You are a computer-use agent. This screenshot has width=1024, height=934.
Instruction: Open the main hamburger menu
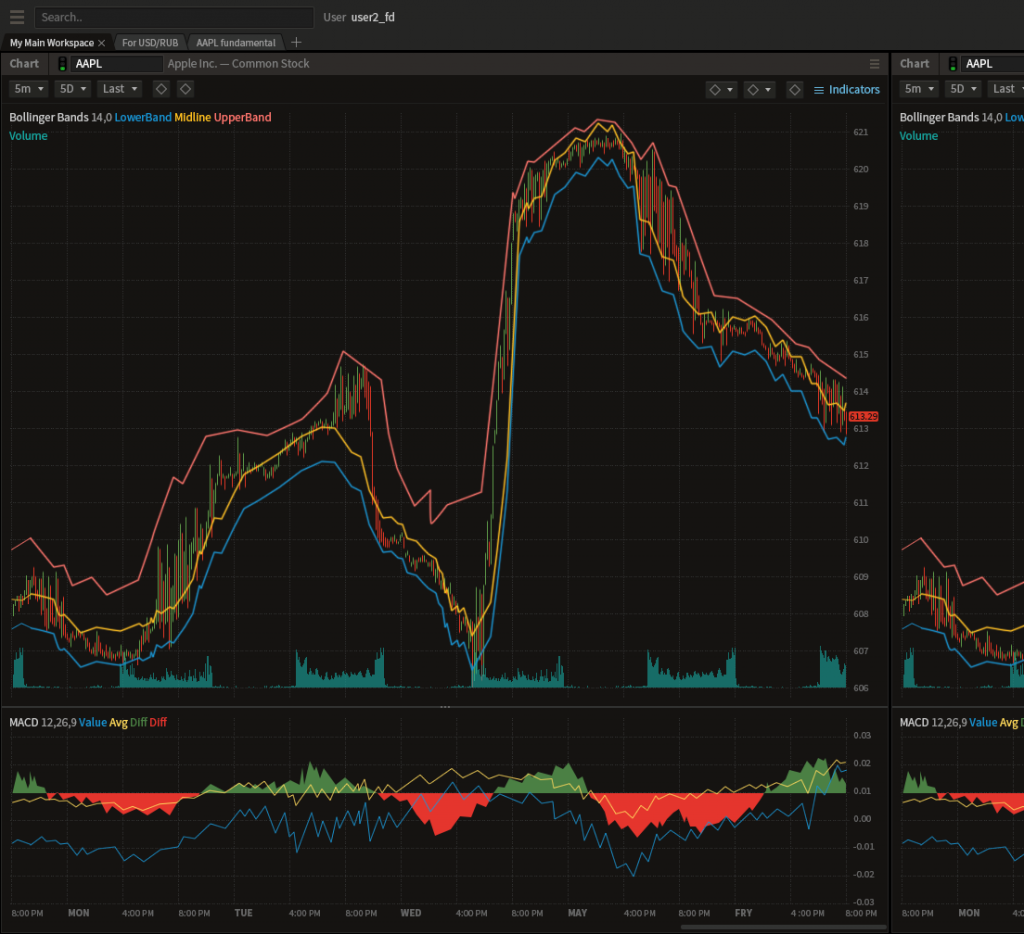point(17,17)
